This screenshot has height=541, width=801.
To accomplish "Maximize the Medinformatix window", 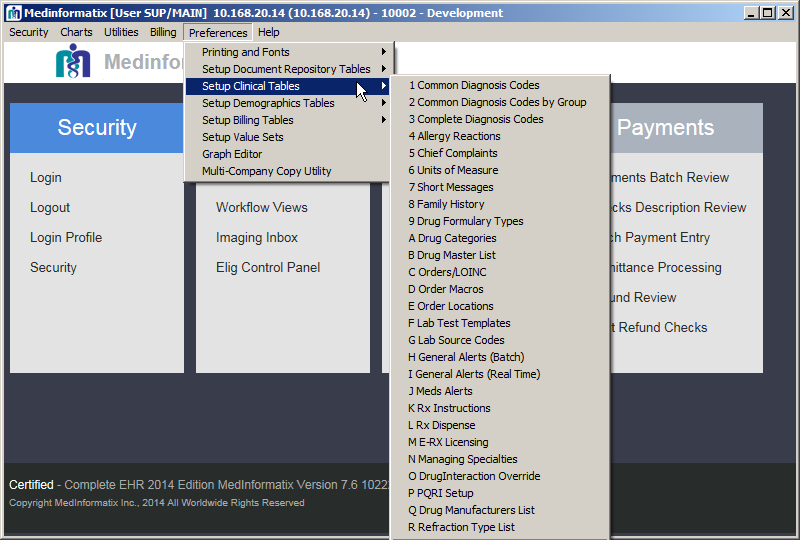I will pyautogui.click(x=767, y=13).
